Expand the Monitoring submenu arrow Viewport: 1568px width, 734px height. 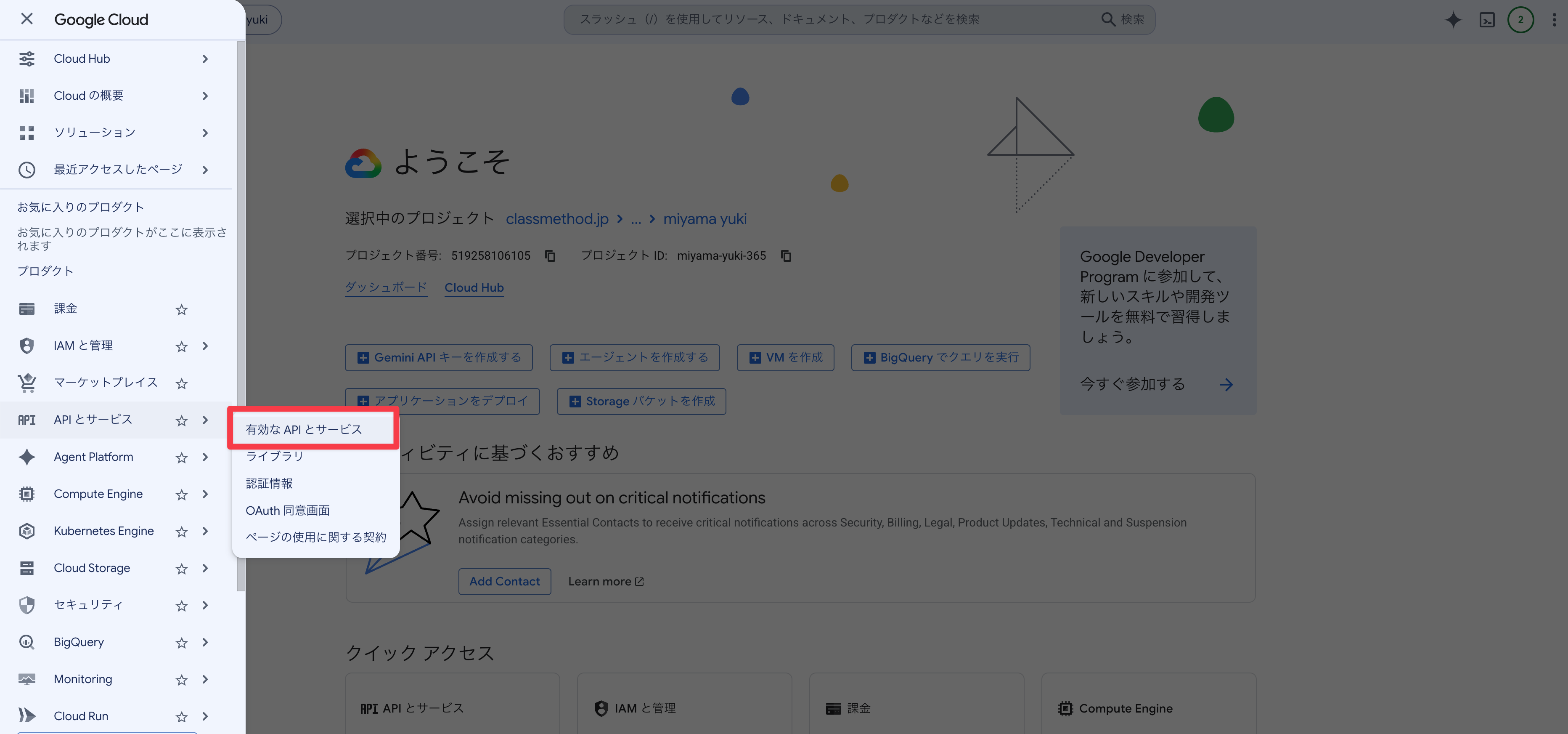pos(205,679)
